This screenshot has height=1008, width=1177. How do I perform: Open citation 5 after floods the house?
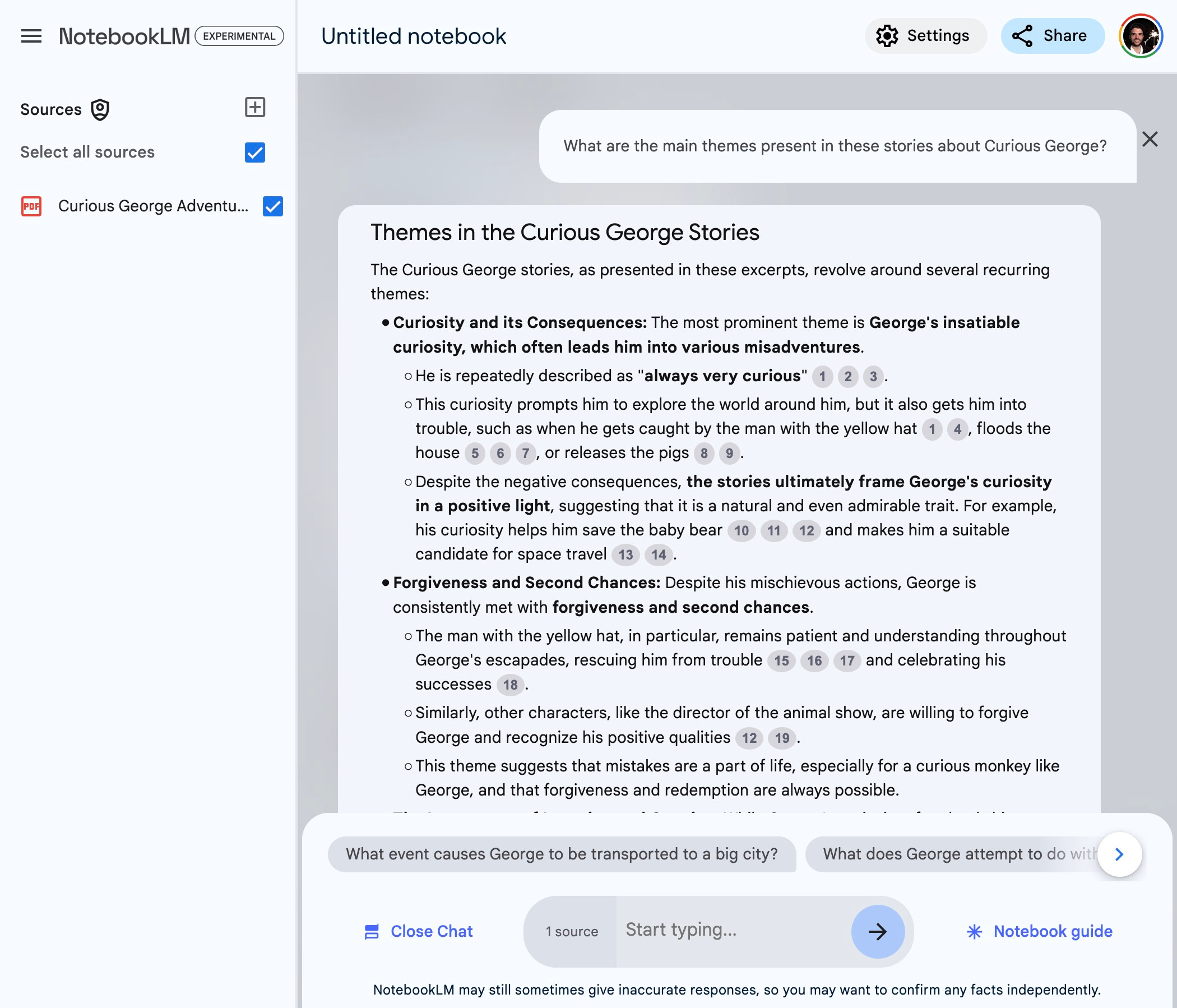tap(475, 454)
